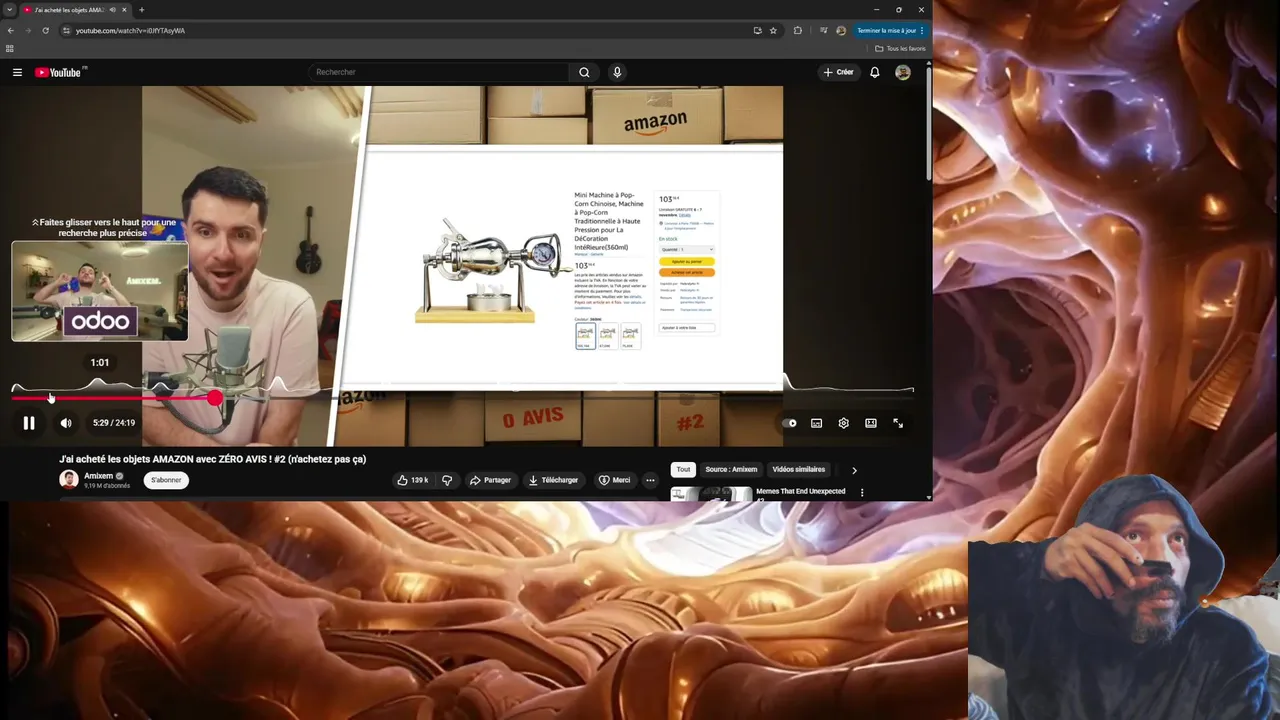Click the 5:29 / 24:19 time display
This screenshot has width=1280, height=720.
114,423
